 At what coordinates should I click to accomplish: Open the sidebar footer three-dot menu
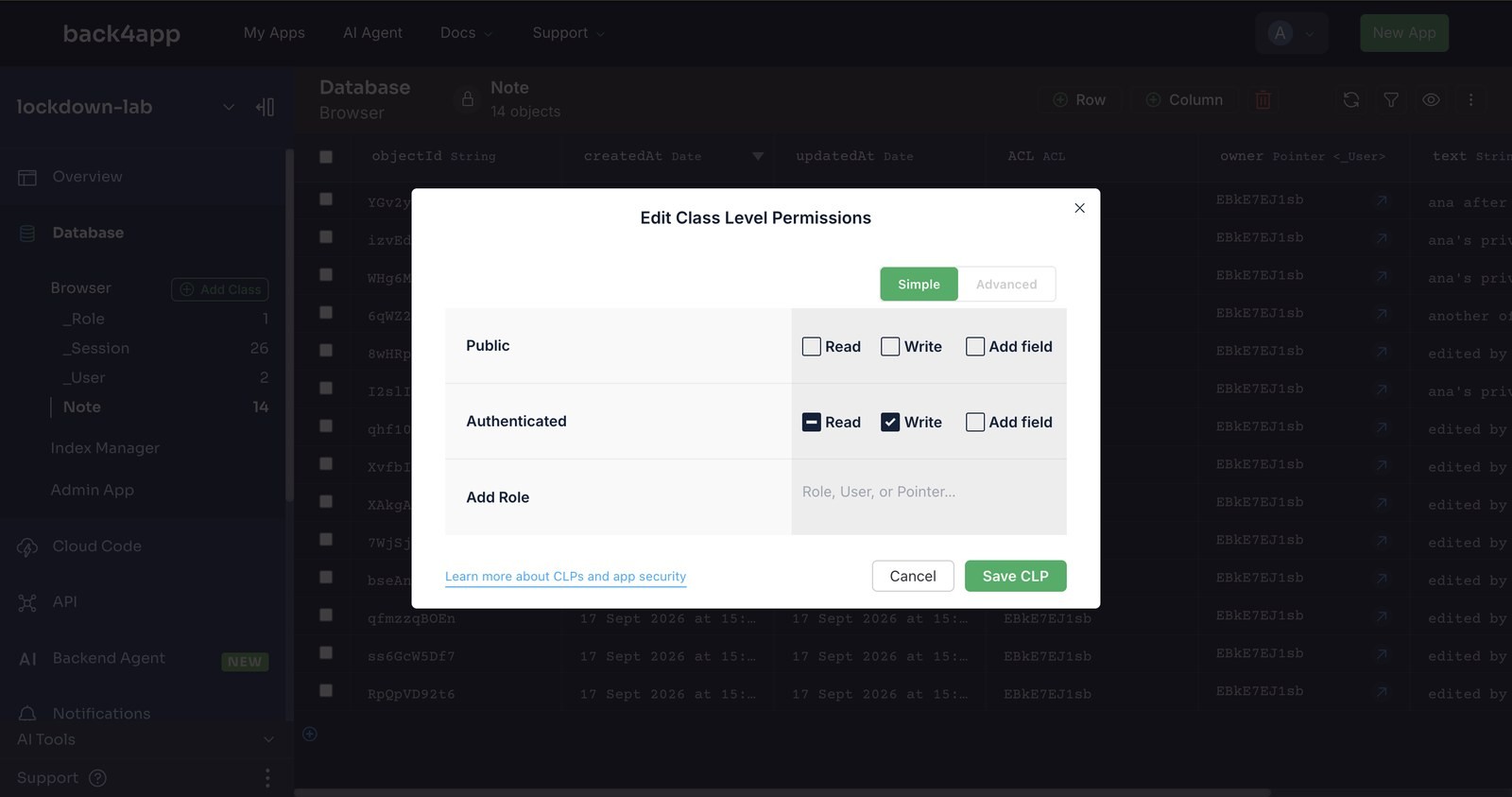267,778
